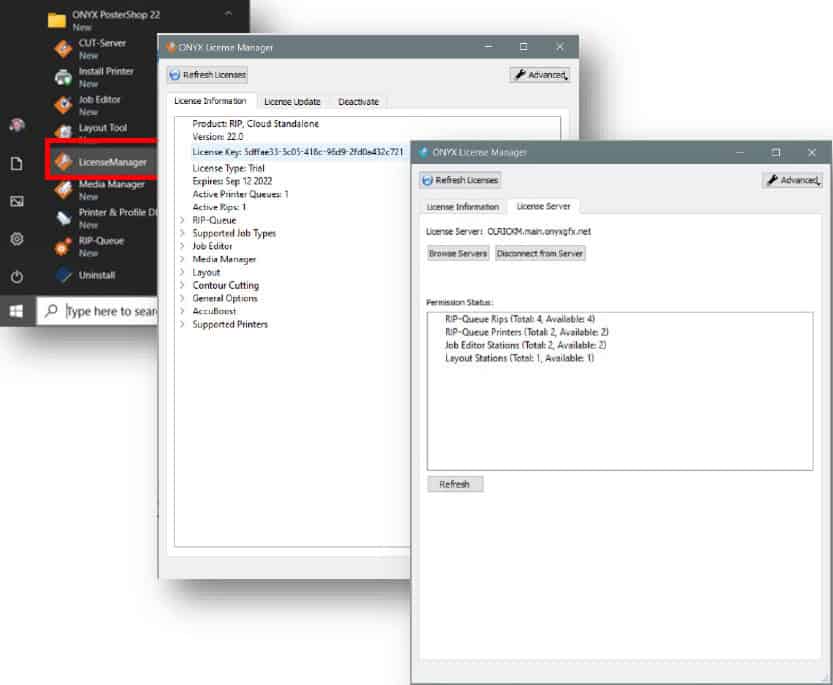Click Refresh below the Permission Status list

(x=455, y=484)
